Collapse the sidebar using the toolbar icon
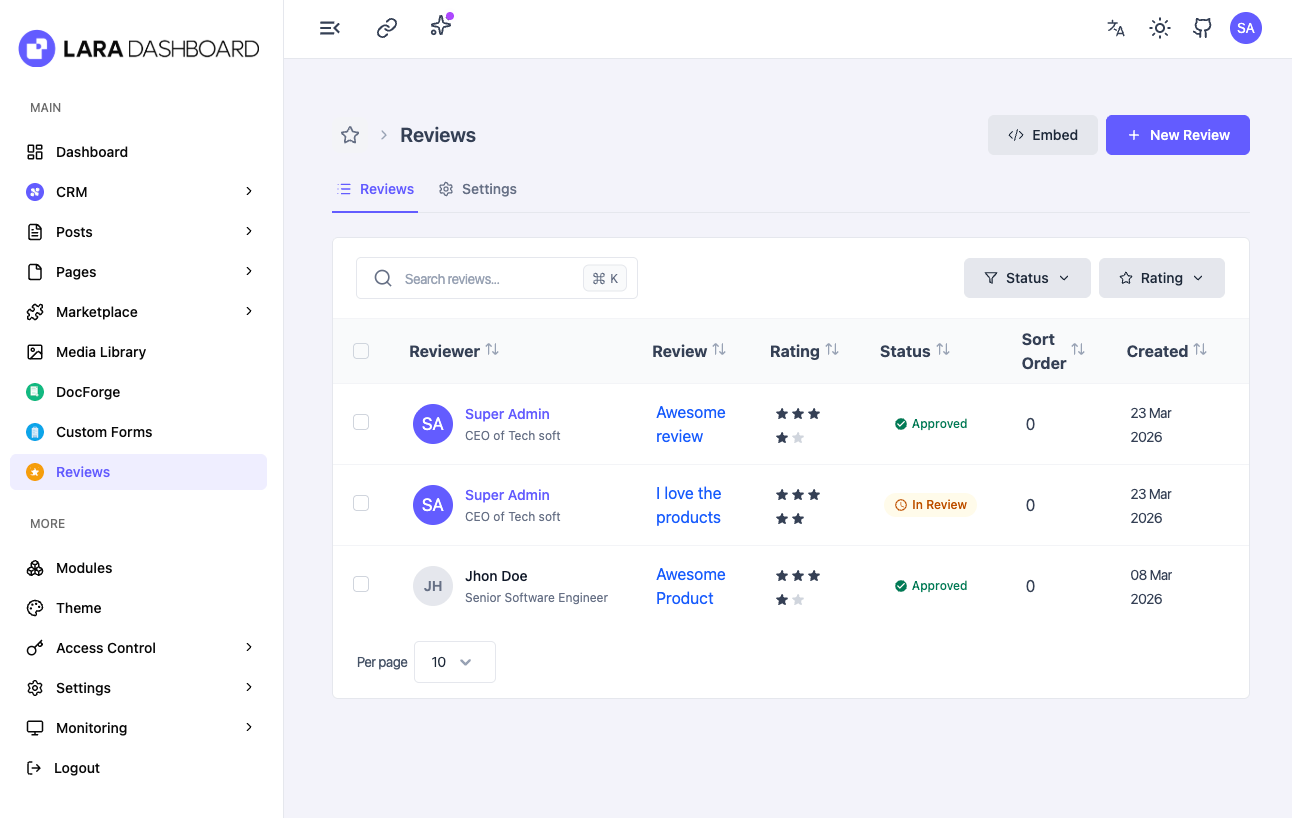Image resolution: width=1292 pixels, height=818 pixels. [330, 28]
